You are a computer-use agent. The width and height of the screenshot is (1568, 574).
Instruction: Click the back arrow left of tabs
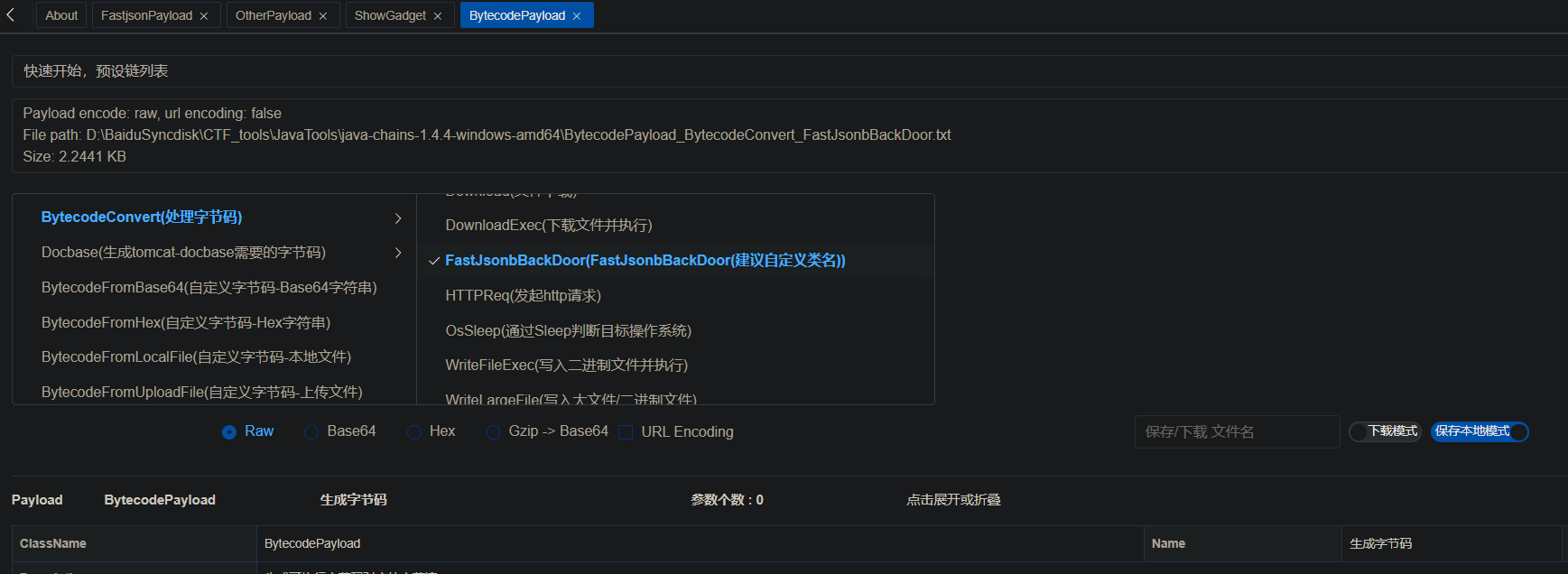pyautogui.click(x=11, y=15)
